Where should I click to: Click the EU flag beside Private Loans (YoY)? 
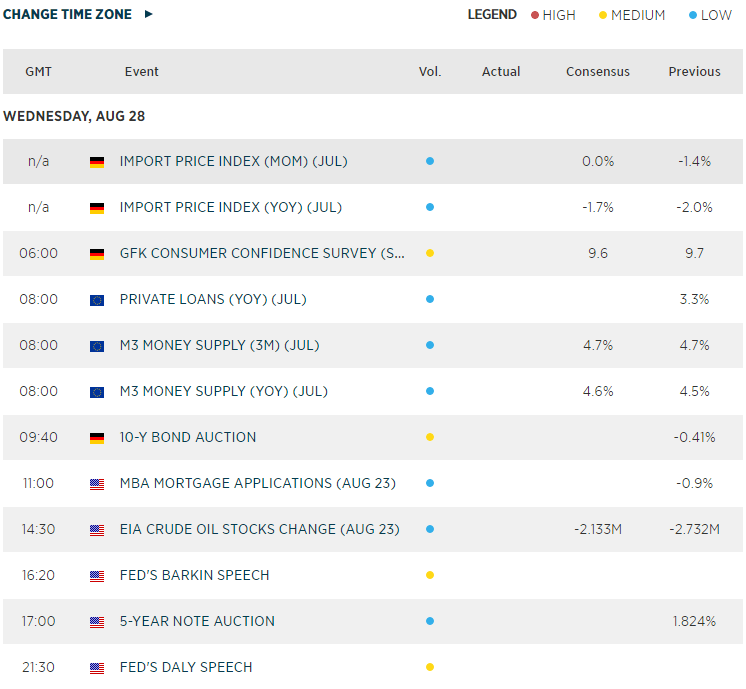pyautogui.click(x=97, y=300)
